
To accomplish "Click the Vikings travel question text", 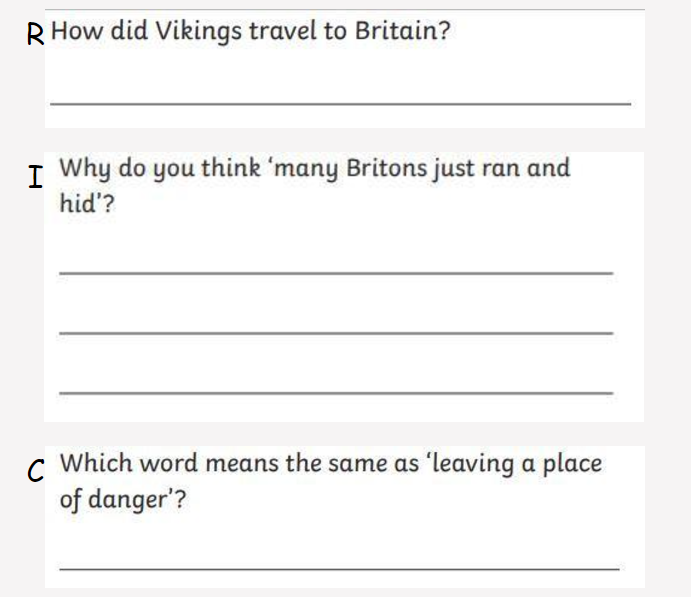I will [250, 32].
